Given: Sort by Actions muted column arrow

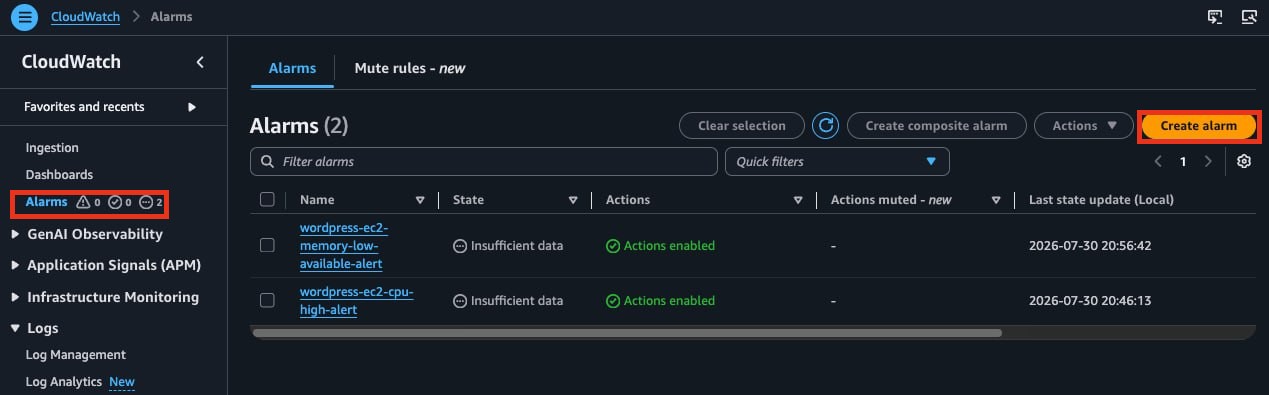Looking at the screenshot, I should [996, 200].
